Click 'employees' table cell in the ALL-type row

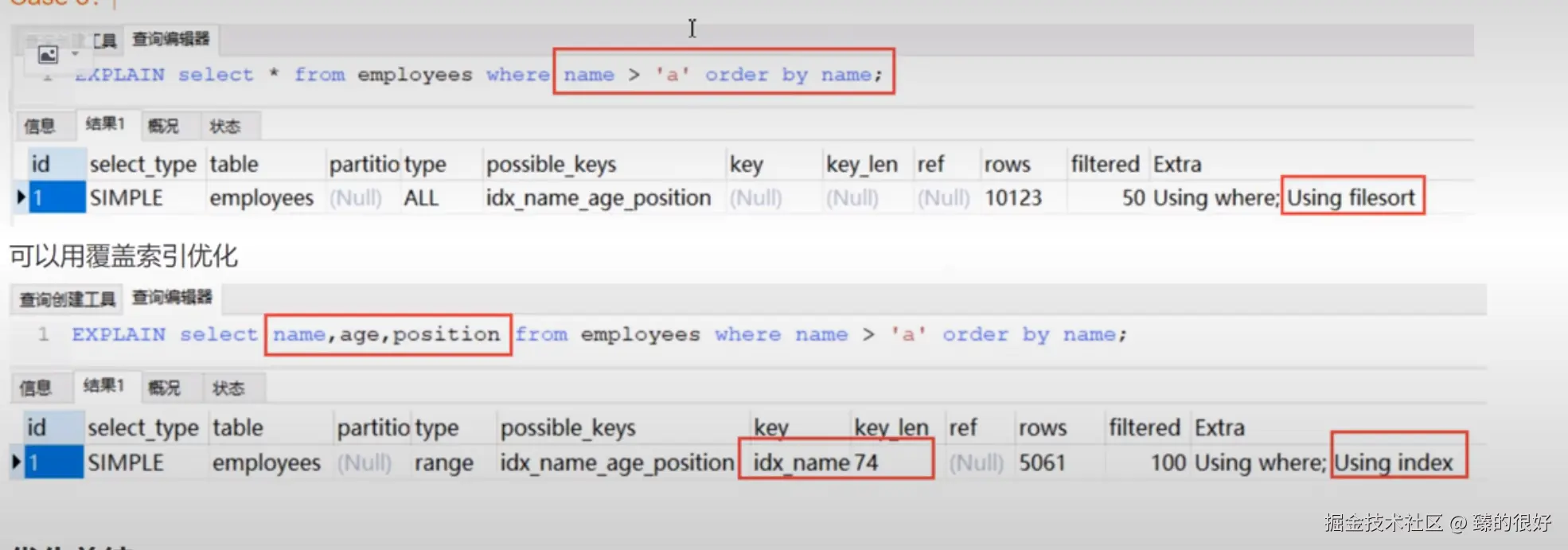tap(262, 198)
